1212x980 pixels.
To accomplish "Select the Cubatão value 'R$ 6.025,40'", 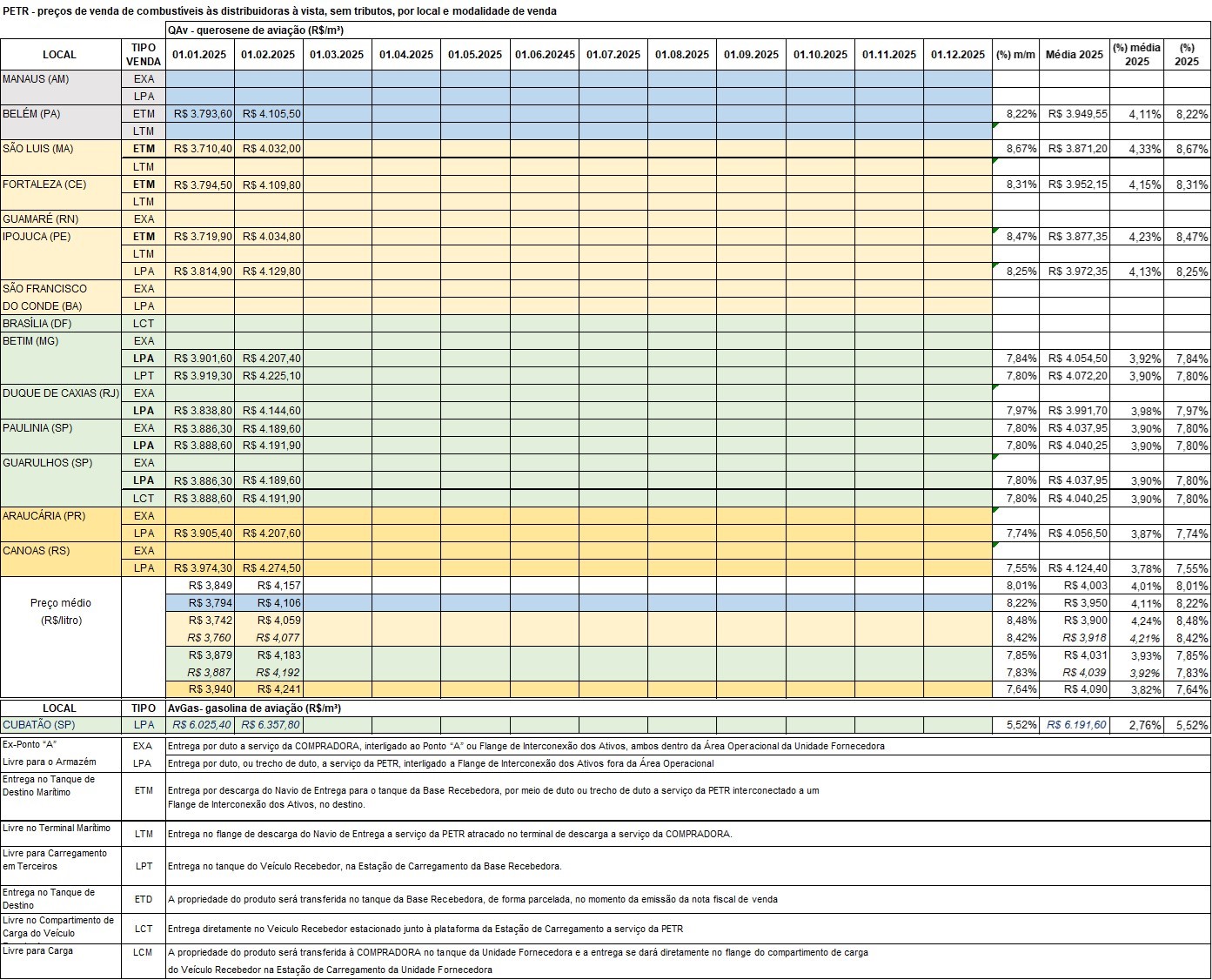I will 200,725.
